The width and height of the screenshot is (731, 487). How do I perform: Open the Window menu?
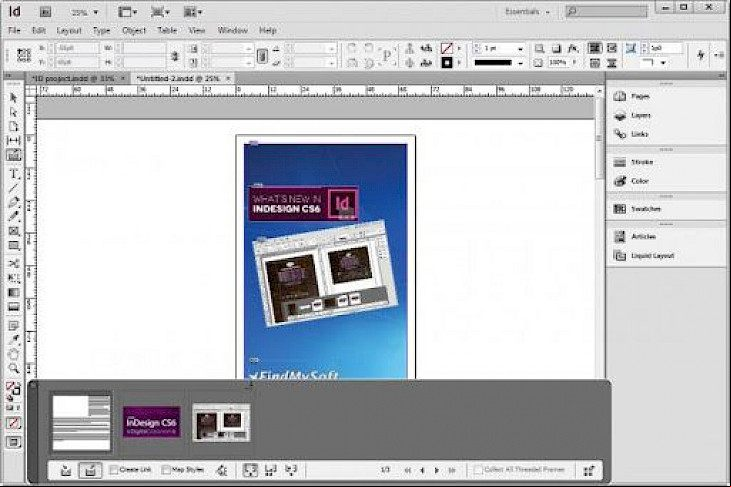pyautogui.click(x=233, y=31)
